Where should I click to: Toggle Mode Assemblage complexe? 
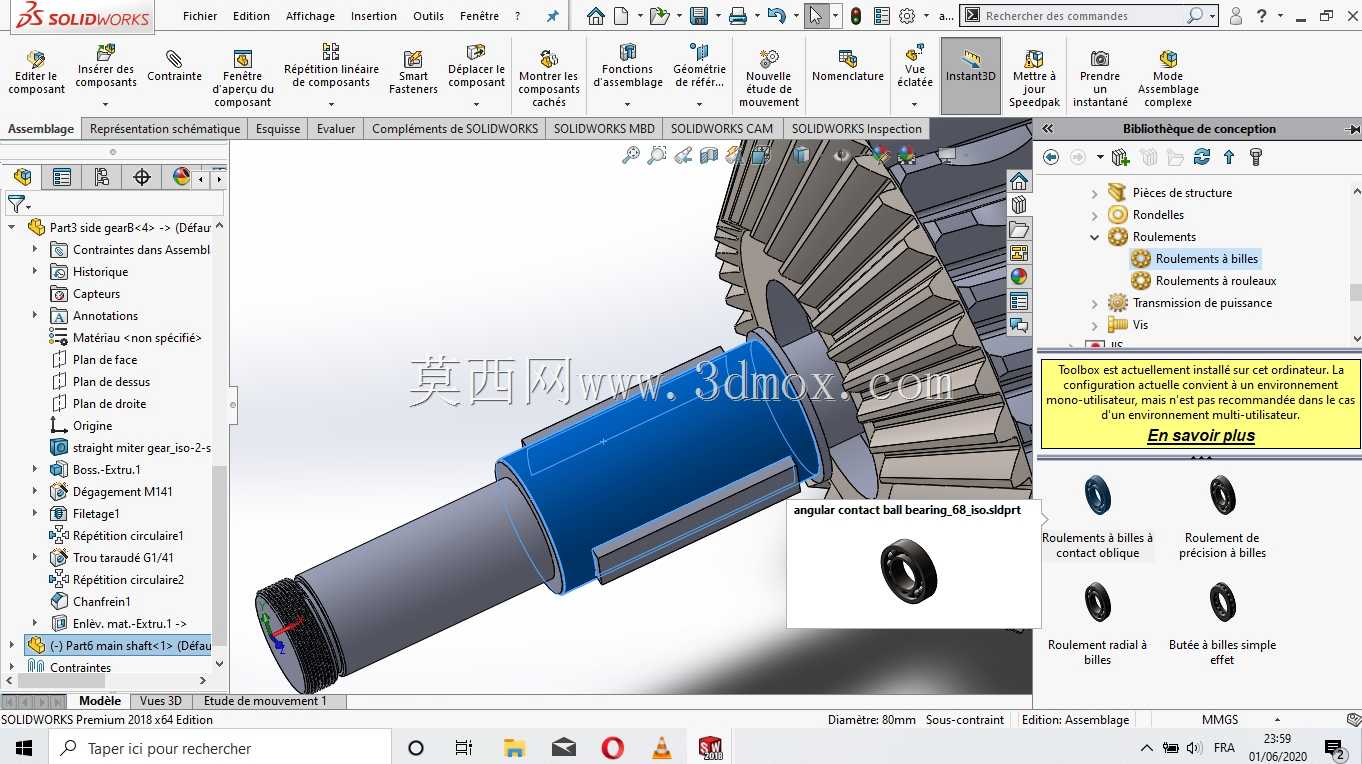(x=1168, y=78)
